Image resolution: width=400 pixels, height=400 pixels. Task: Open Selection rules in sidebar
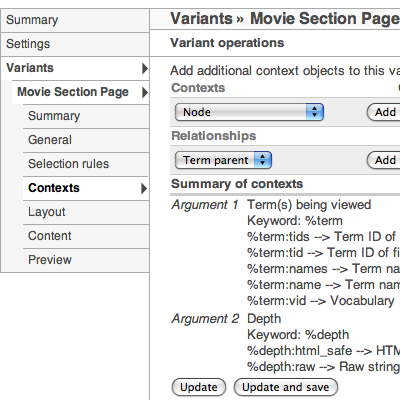[86, 164]
